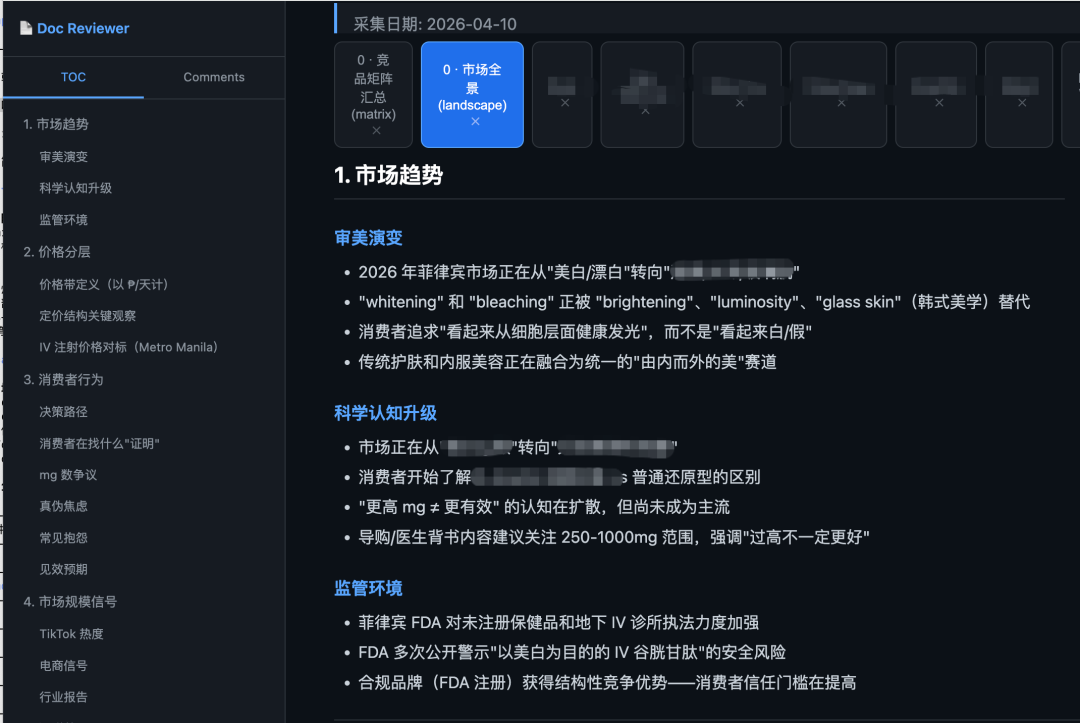Click the Doc Reviewer document icon
This screenshot has height=723, width=1080.
coord(25,28)
